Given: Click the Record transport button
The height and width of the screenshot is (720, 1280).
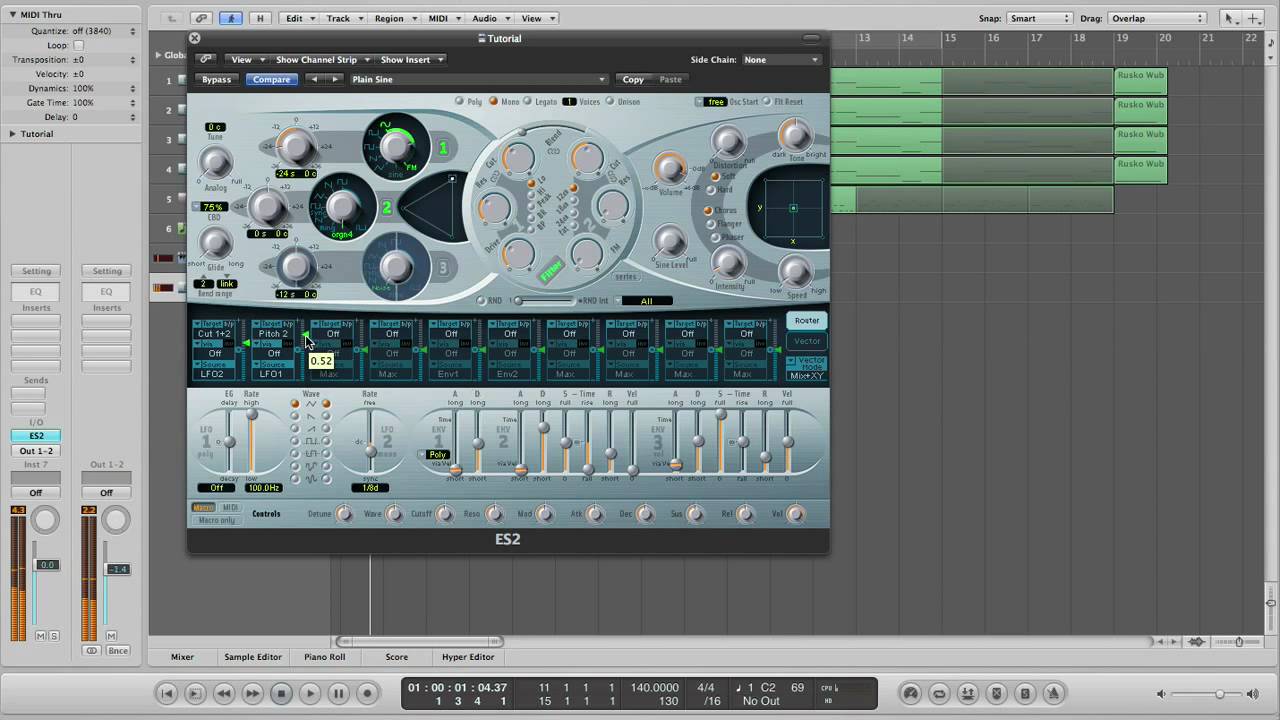Looking at the screenshot, I should coord(368,693).
